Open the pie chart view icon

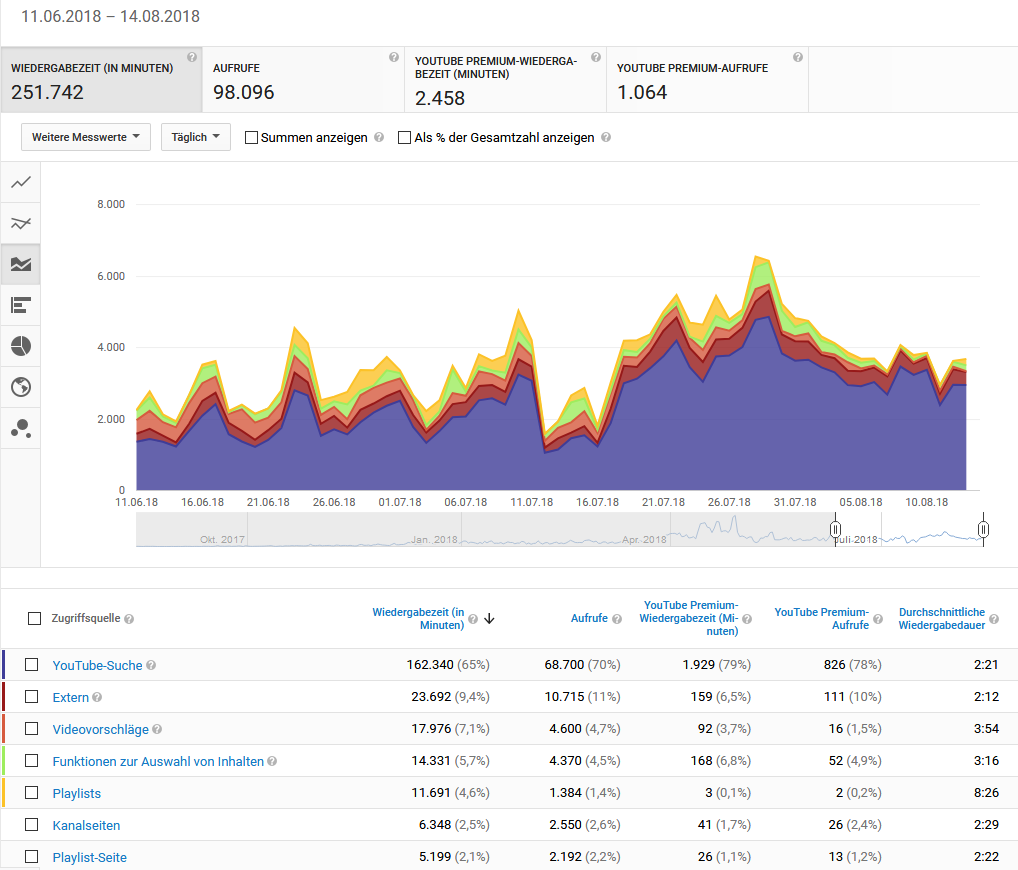(x=21, y=346)
